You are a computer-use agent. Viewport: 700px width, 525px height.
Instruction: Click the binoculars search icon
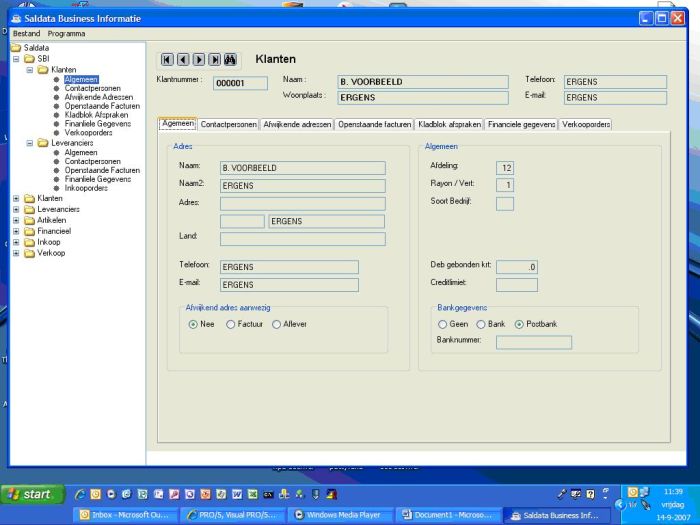(x=230, y=60)
